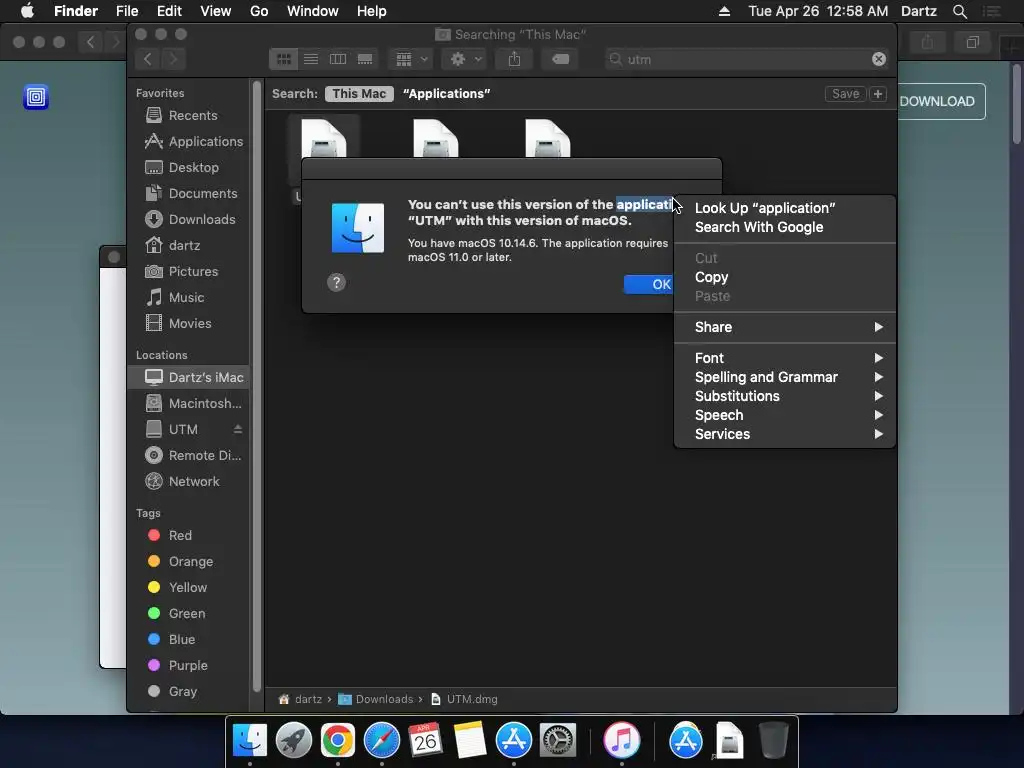
Task: Open Pictures in the sidebar
Action: point(189,272)
